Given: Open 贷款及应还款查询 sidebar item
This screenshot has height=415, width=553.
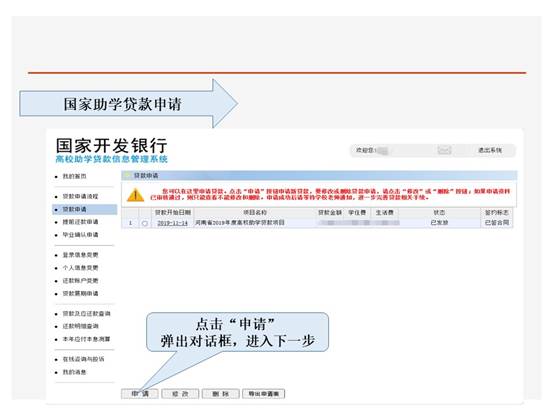Looking at the screenshot, I should 86,313.
